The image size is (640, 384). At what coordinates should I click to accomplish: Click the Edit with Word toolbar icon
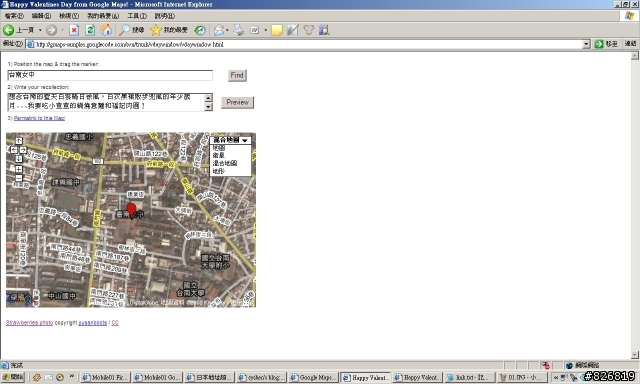coord(255,30)
